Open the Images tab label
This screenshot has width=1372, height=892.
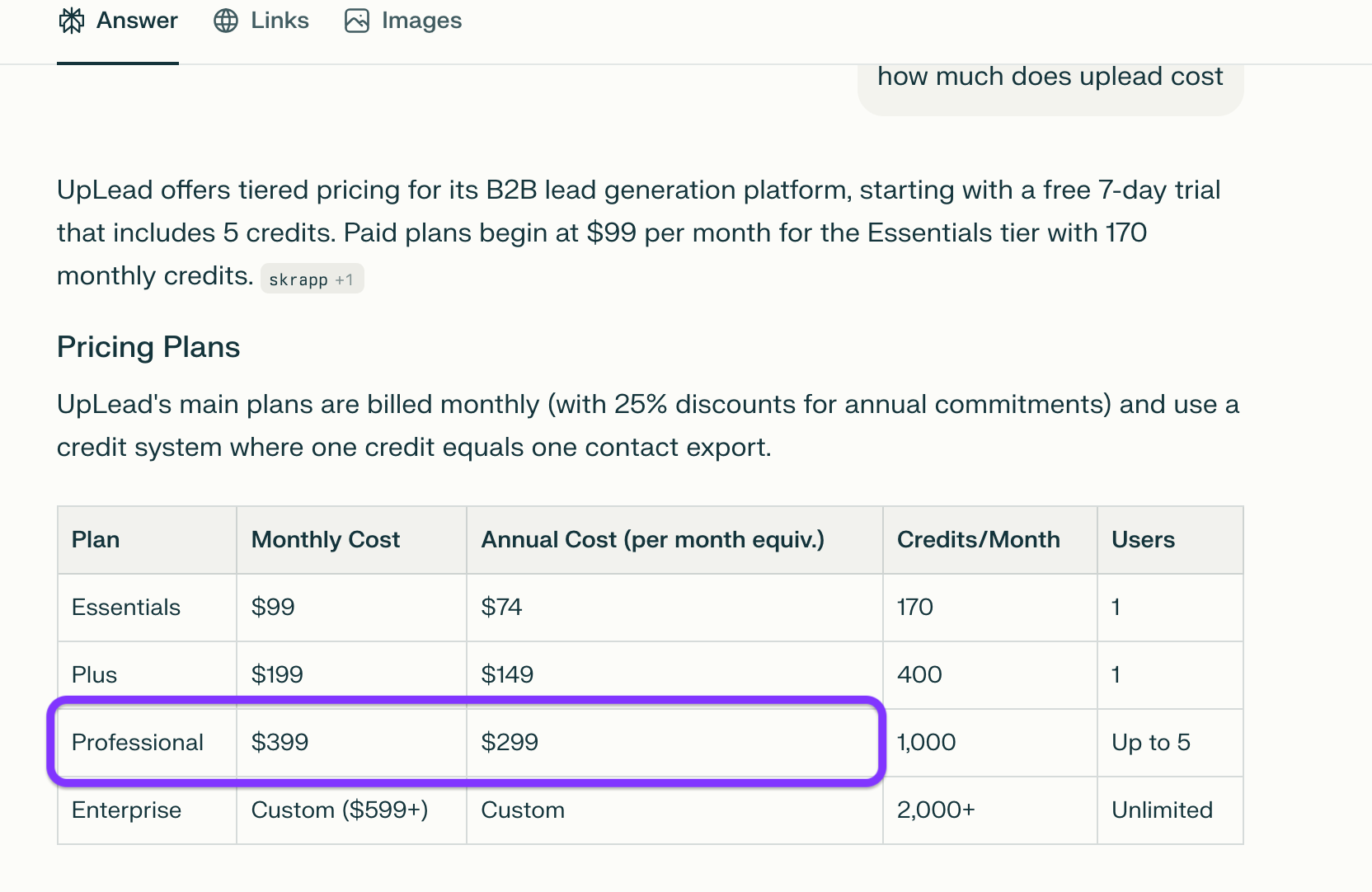[x=421, y=21]
